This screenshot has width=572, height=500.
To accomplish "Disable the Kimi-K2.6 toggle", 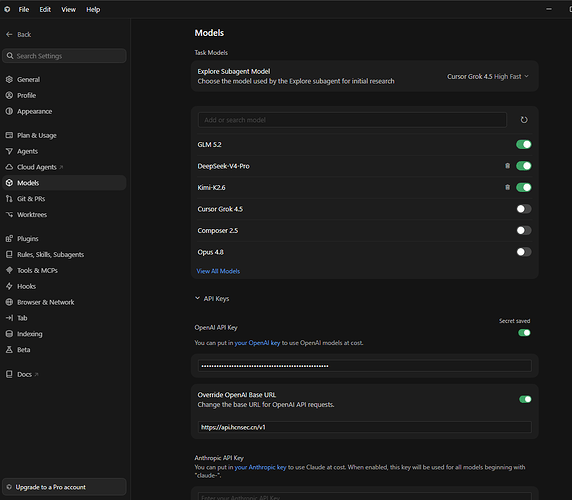I will (x=523, y=187).
